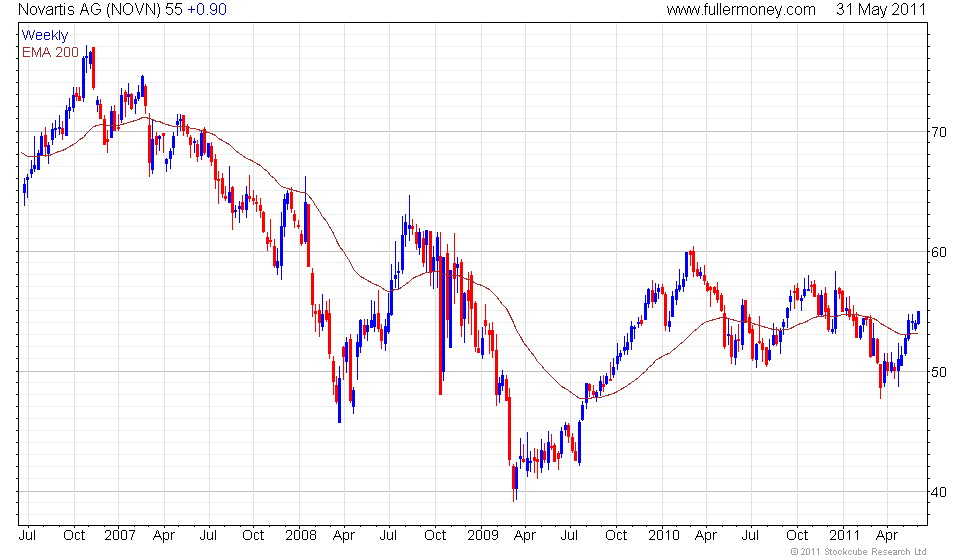The width and height of the screenshot is (980, 560).
Task: Select the Weekly legend label
Action: pos(44,36)
